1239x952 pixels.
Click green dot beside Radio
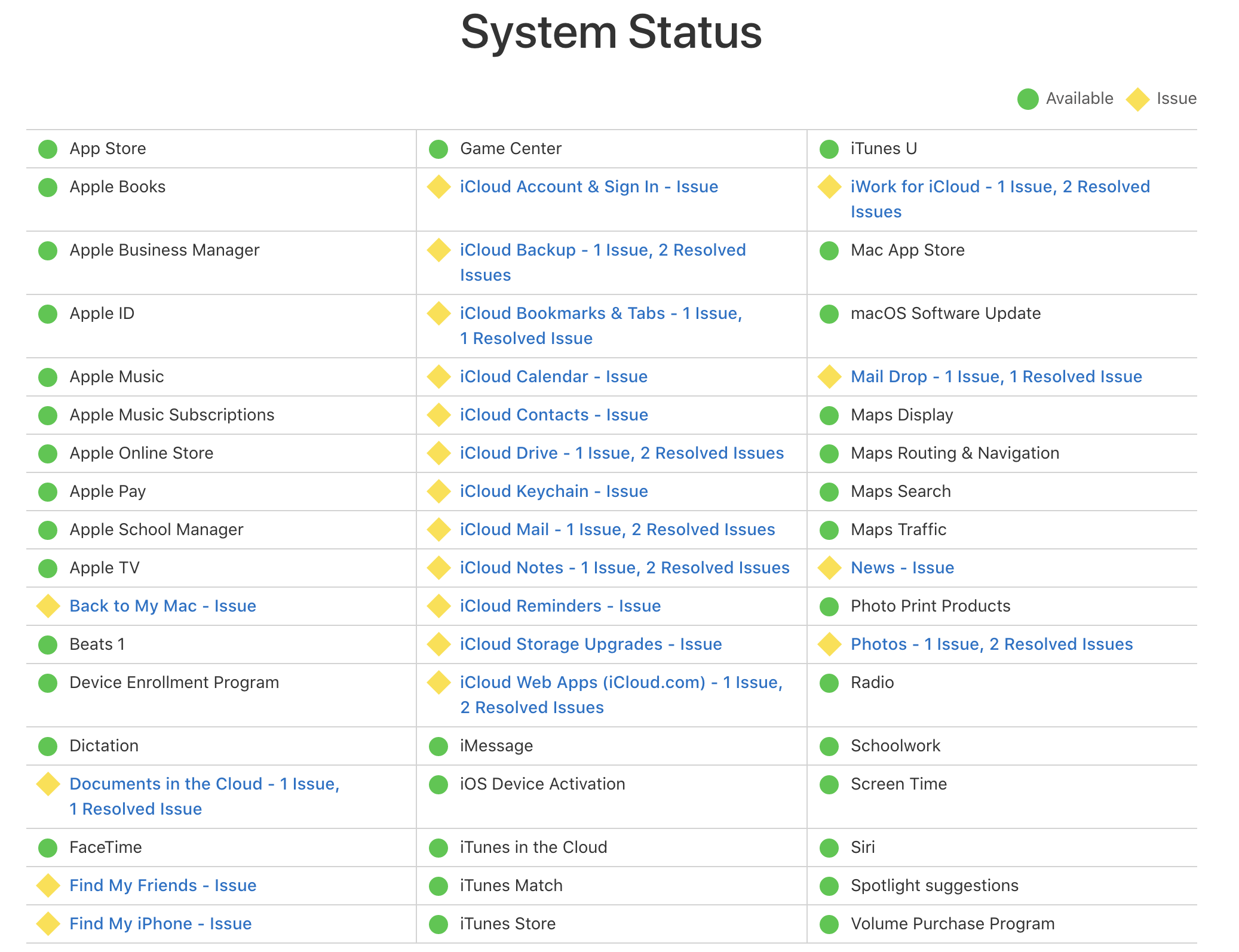(x=829, y=683)
